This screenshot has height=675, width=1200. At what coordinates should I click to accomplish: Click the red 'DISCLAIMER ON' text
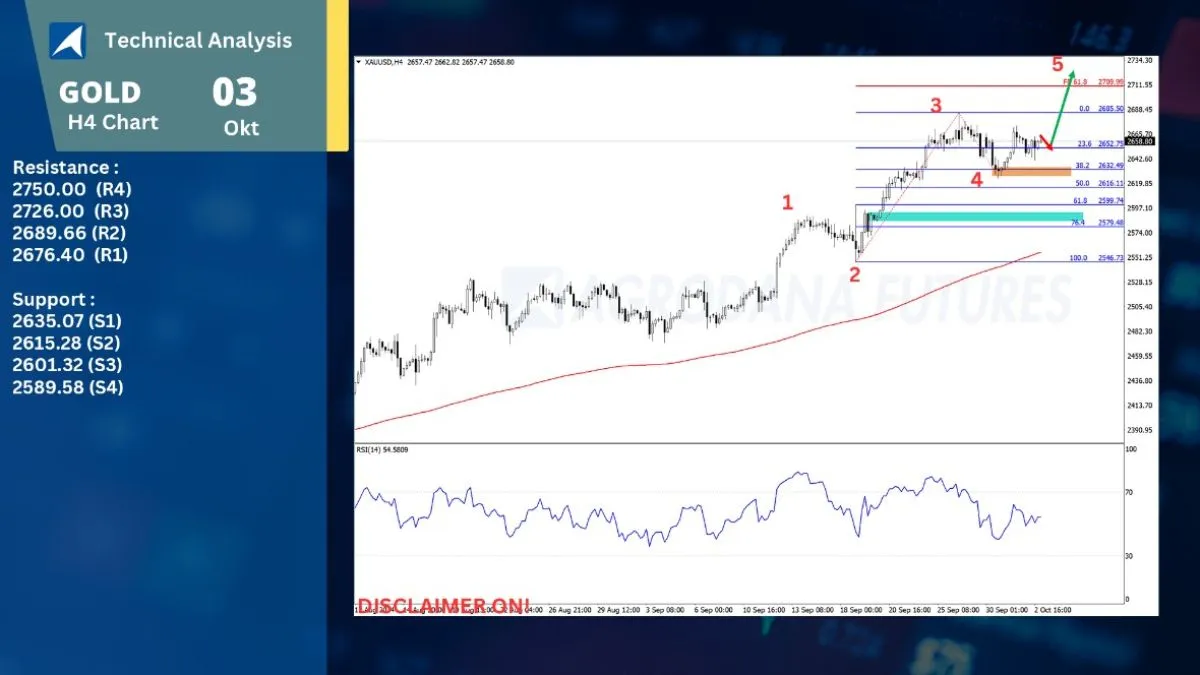point(443,605)
